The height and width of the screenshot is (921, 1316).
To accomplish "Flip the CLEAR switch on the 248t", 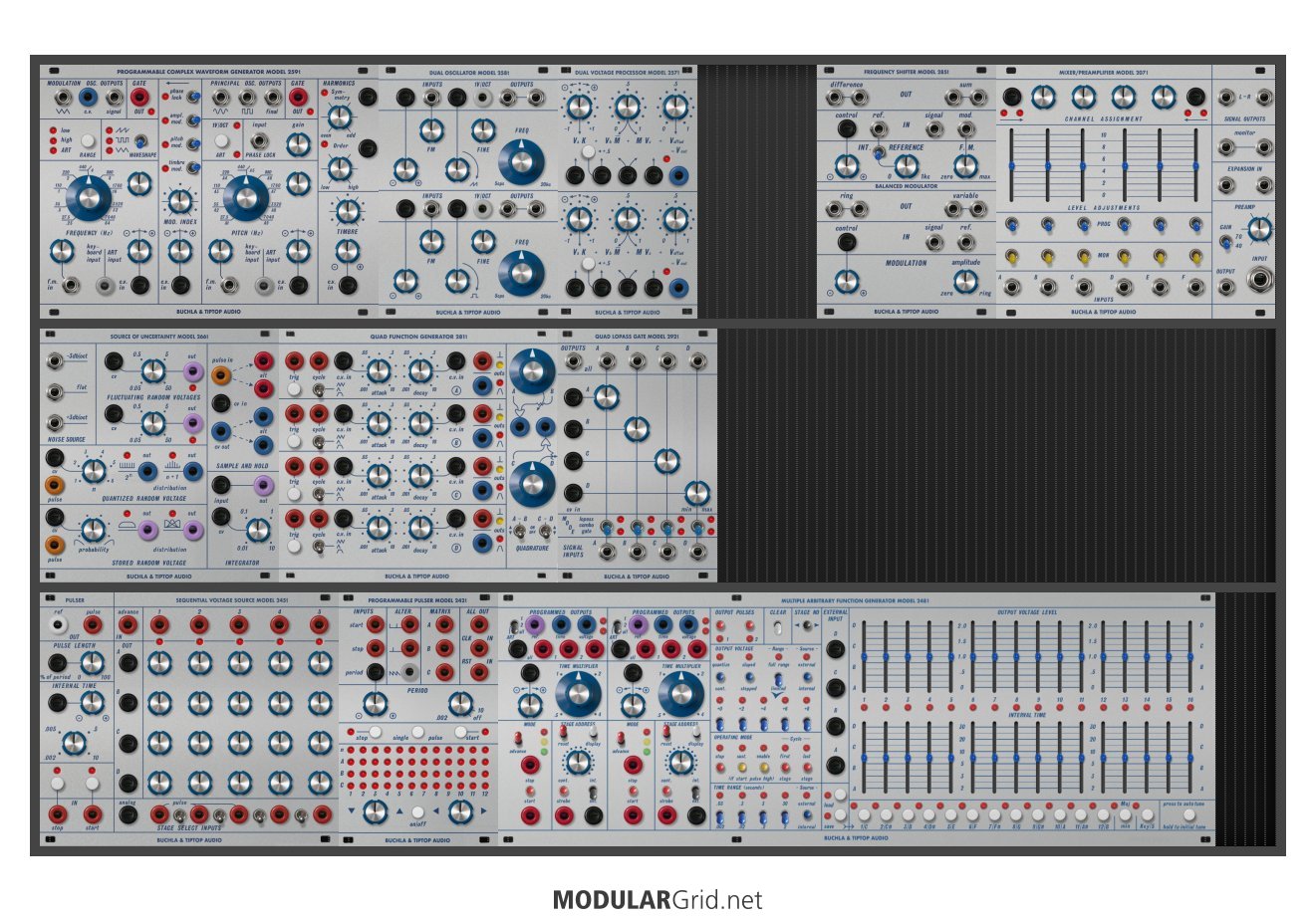I will 777,627.
